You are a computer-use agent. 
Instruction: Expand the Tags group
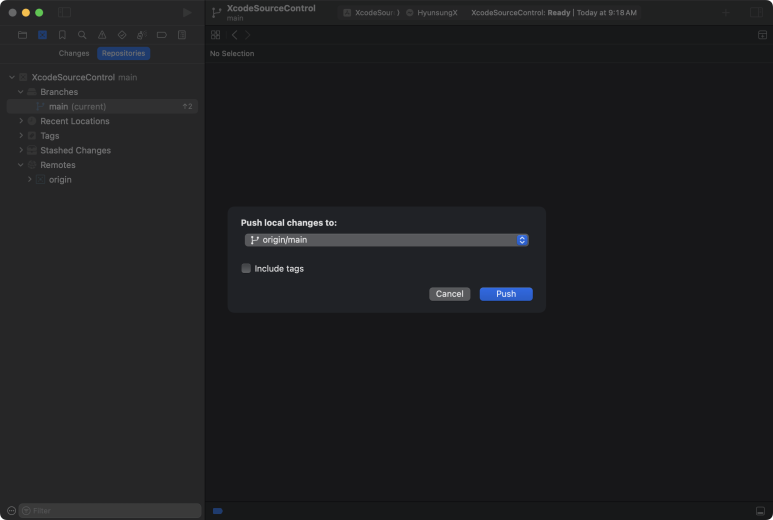tap(21, 136)
